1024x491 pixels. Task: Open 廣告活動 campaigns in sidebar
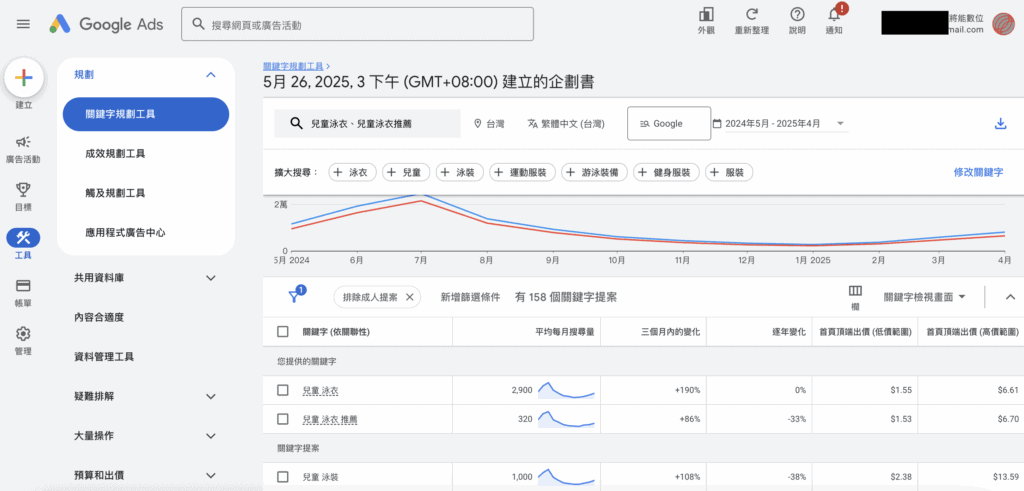coord(24,142)
